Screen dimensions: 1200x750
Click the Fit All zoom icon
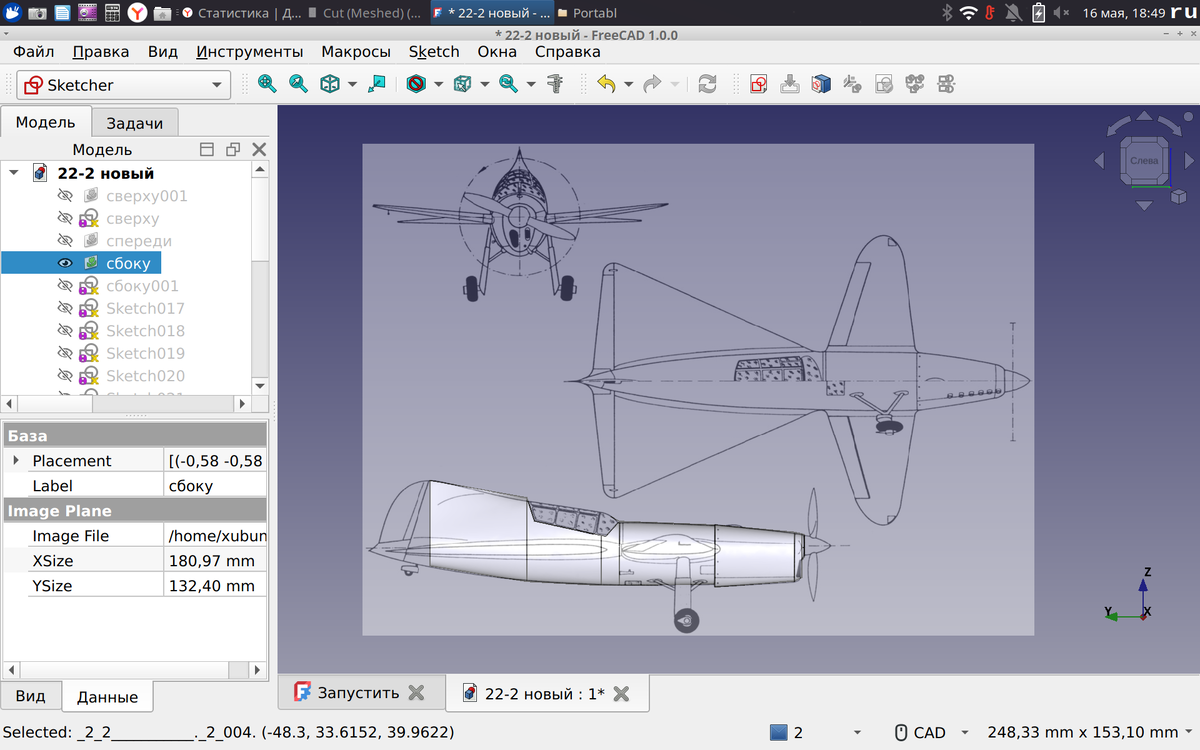[267, 85]
